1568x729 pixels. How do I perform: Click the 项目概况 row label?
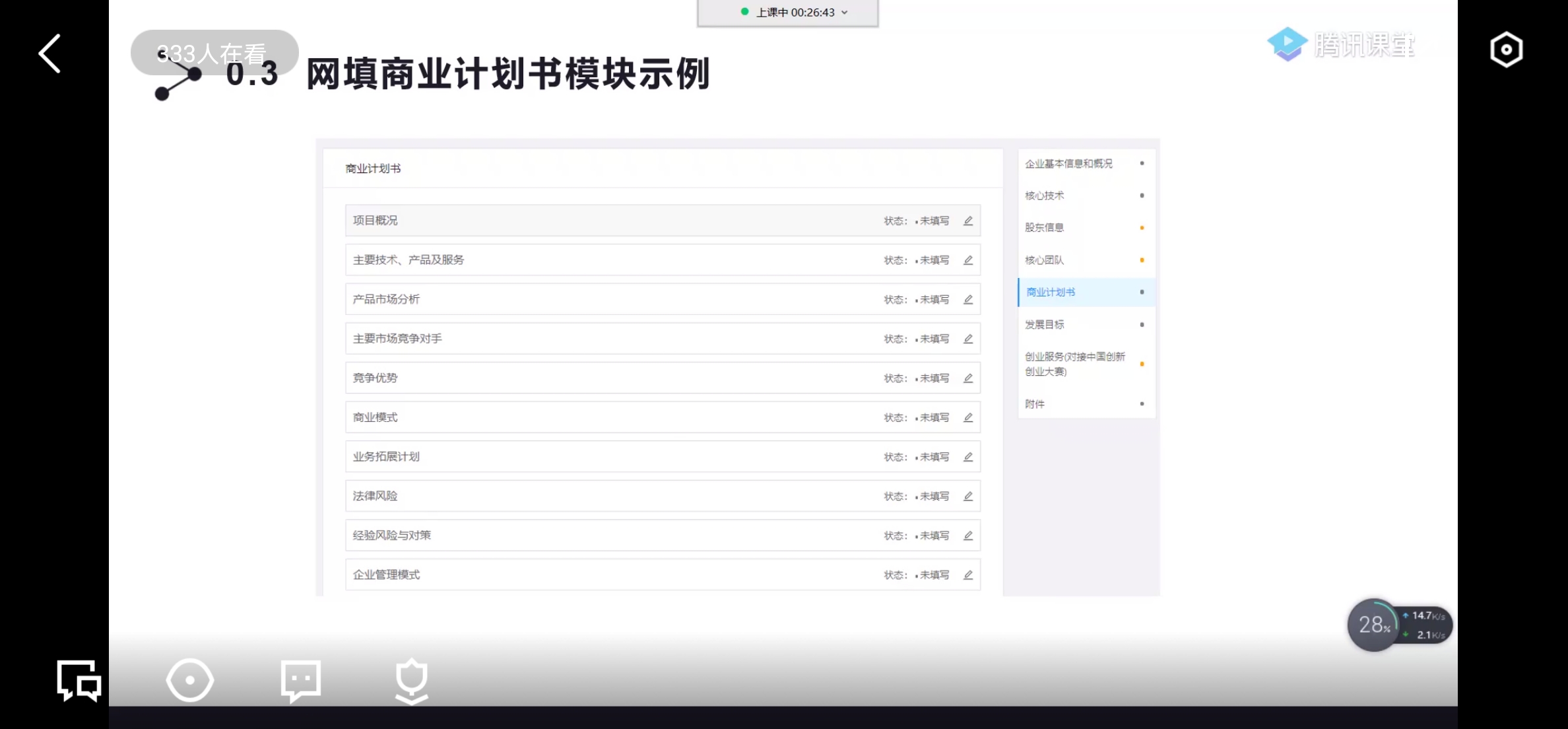(x=375, y=221)
